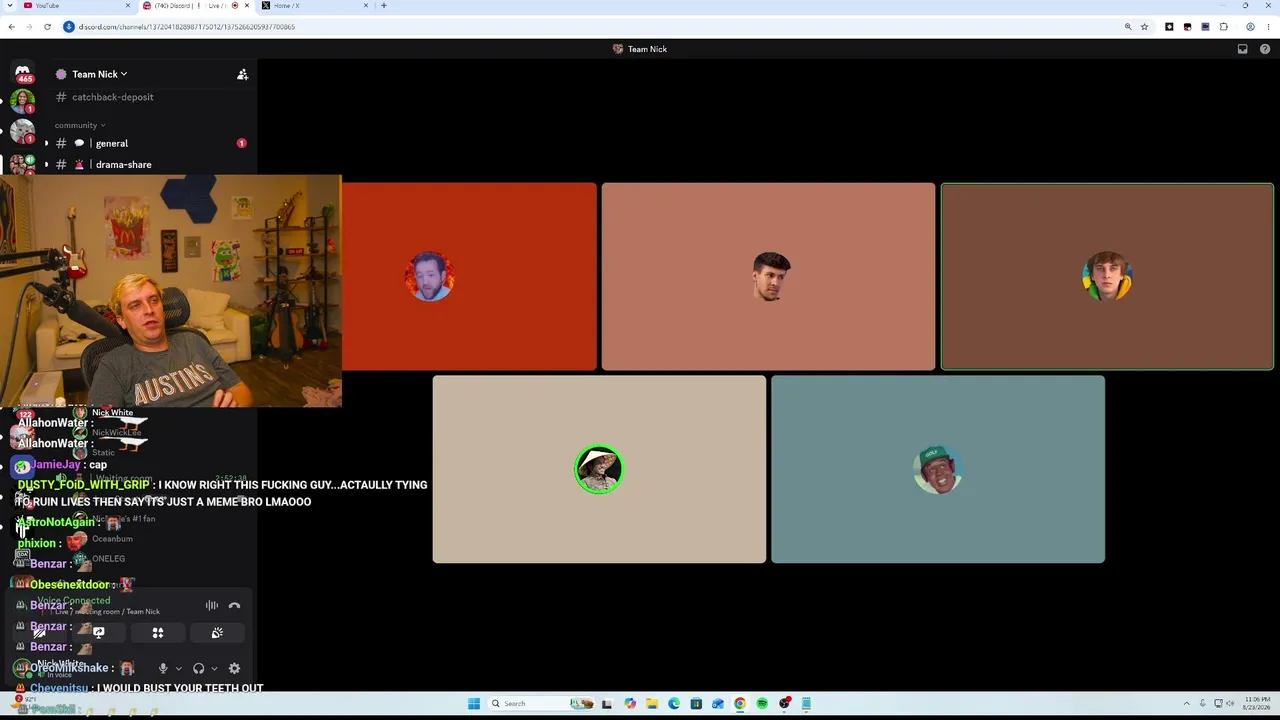
Task: Deafen the headphones
Action: [198, 668]
